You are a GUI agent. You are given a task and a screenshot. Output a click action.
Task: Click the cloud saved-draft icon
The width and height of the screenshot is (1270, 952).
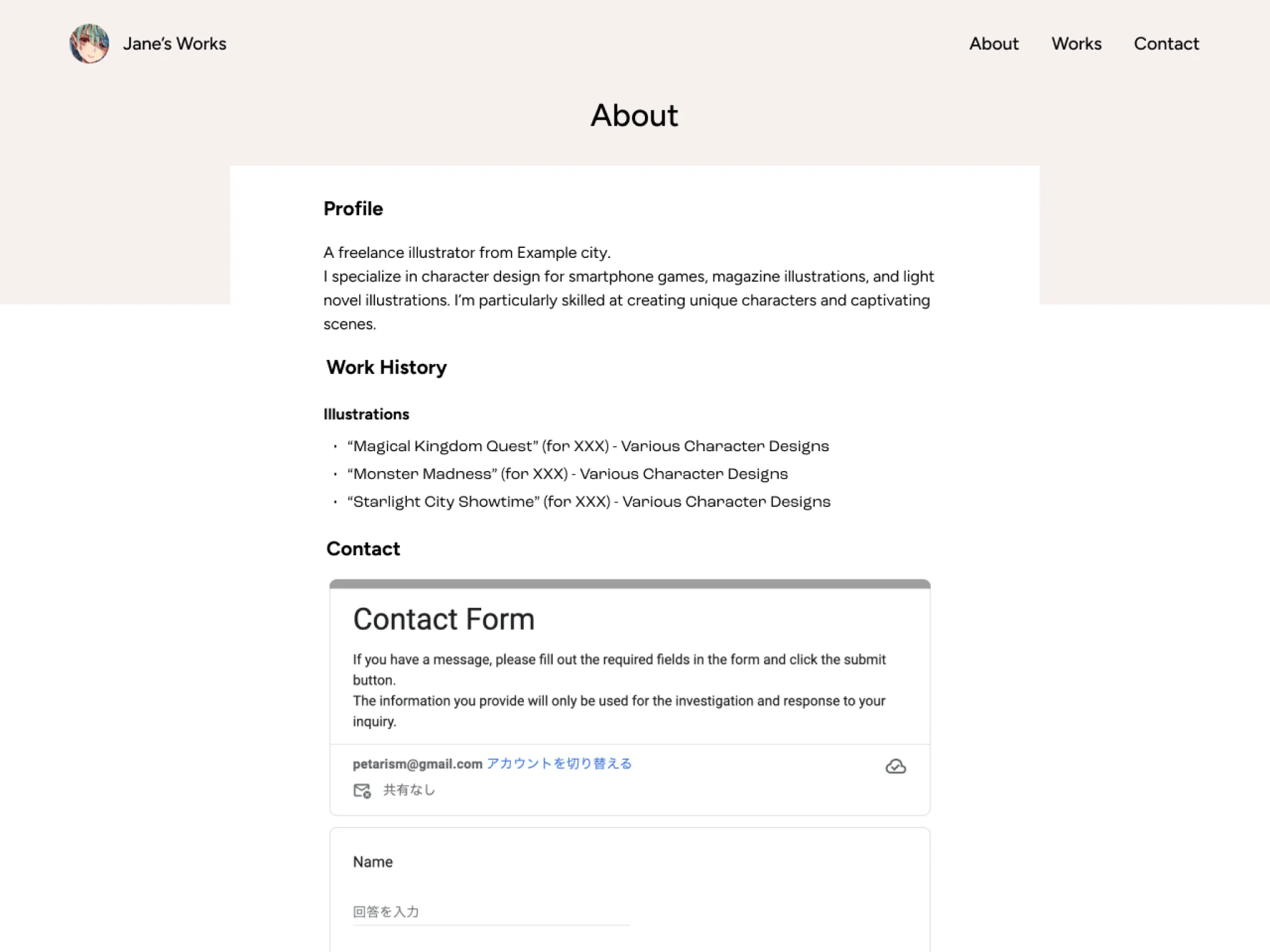pyautogui.click(x=895, y=767)
